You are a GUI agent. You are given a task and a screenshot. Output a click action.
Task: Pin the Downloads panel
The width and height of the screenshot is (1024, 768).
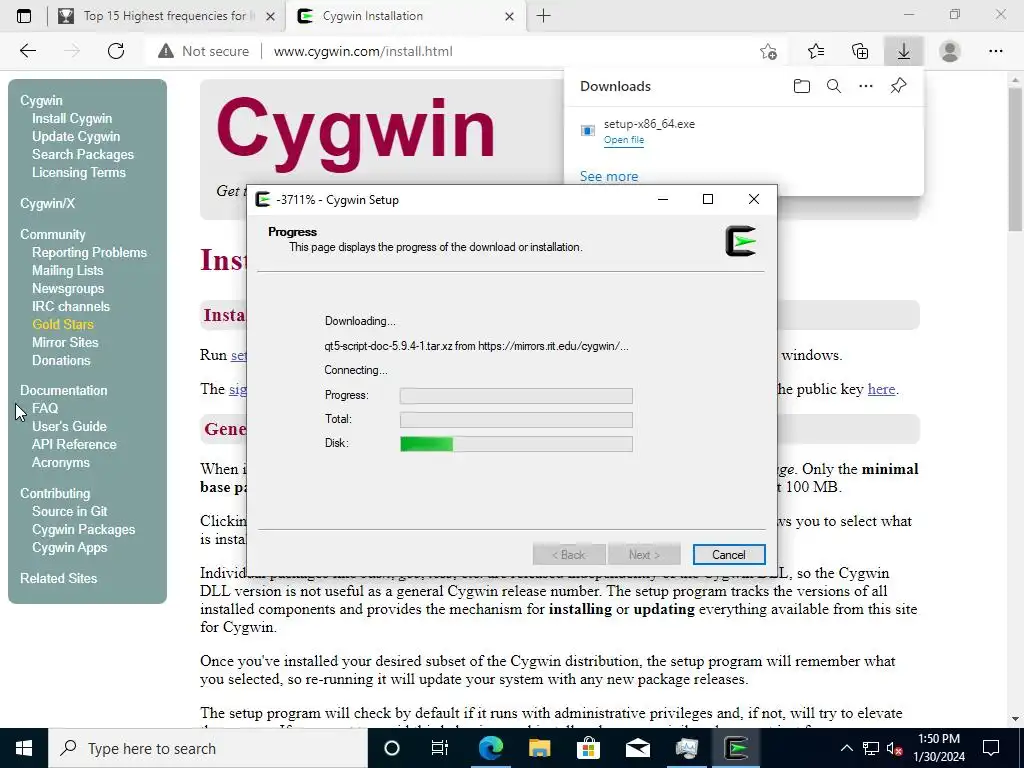pyautogui.click(x=898, y=86)
